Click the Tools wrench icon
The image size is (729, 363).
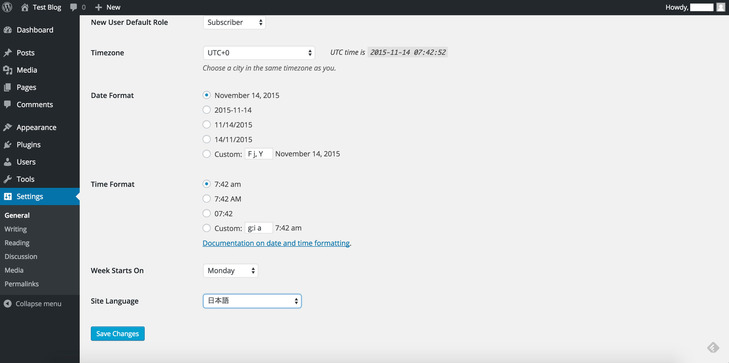tap(7, 179)
